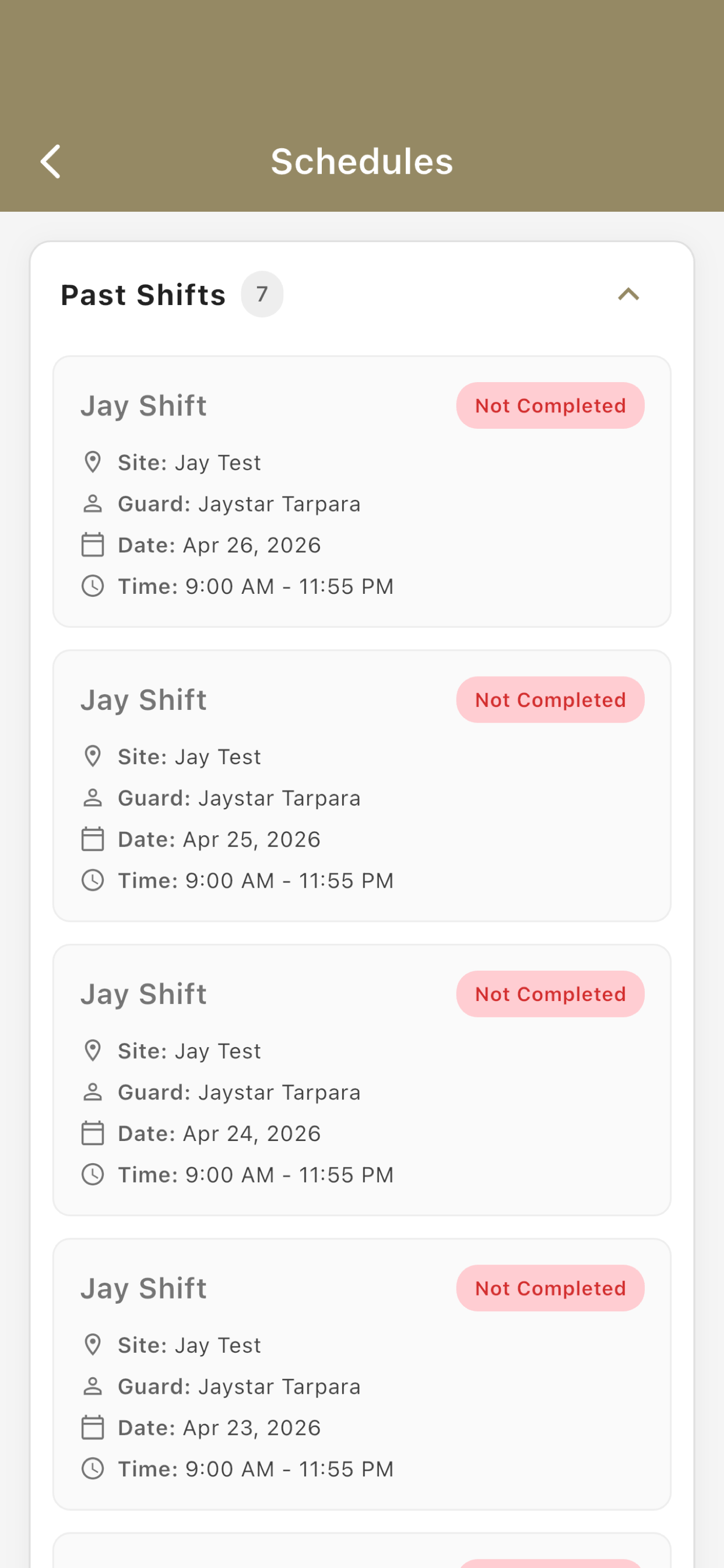The image size is (724, 1568).
Task: Open the Jay Shift card dated Apr 25
Action: click(362, 785)
